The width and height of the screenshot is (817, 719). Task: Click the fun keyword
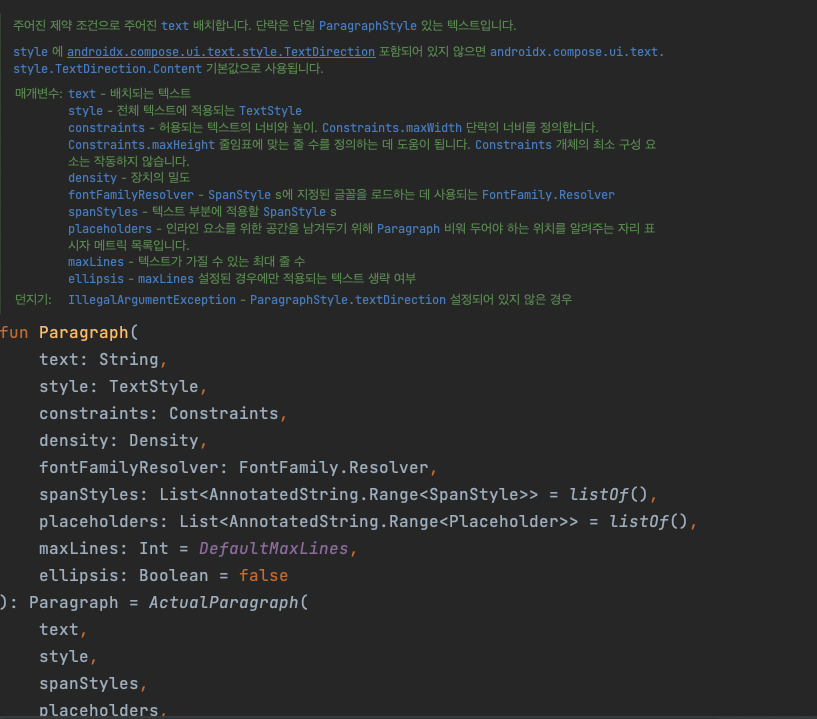click(14, 332)
